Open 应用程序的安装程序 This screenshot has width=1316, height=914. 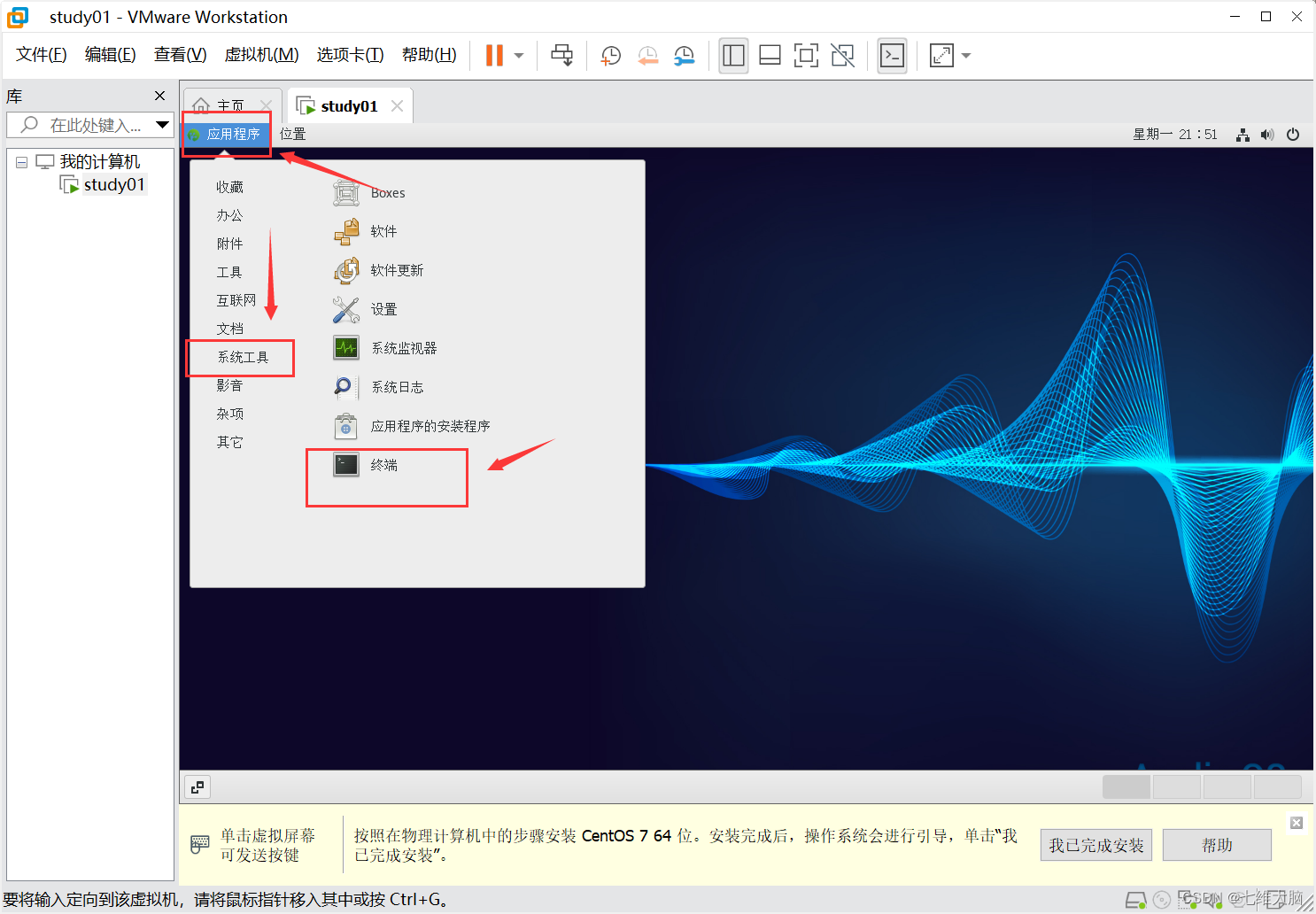[412, 426]
